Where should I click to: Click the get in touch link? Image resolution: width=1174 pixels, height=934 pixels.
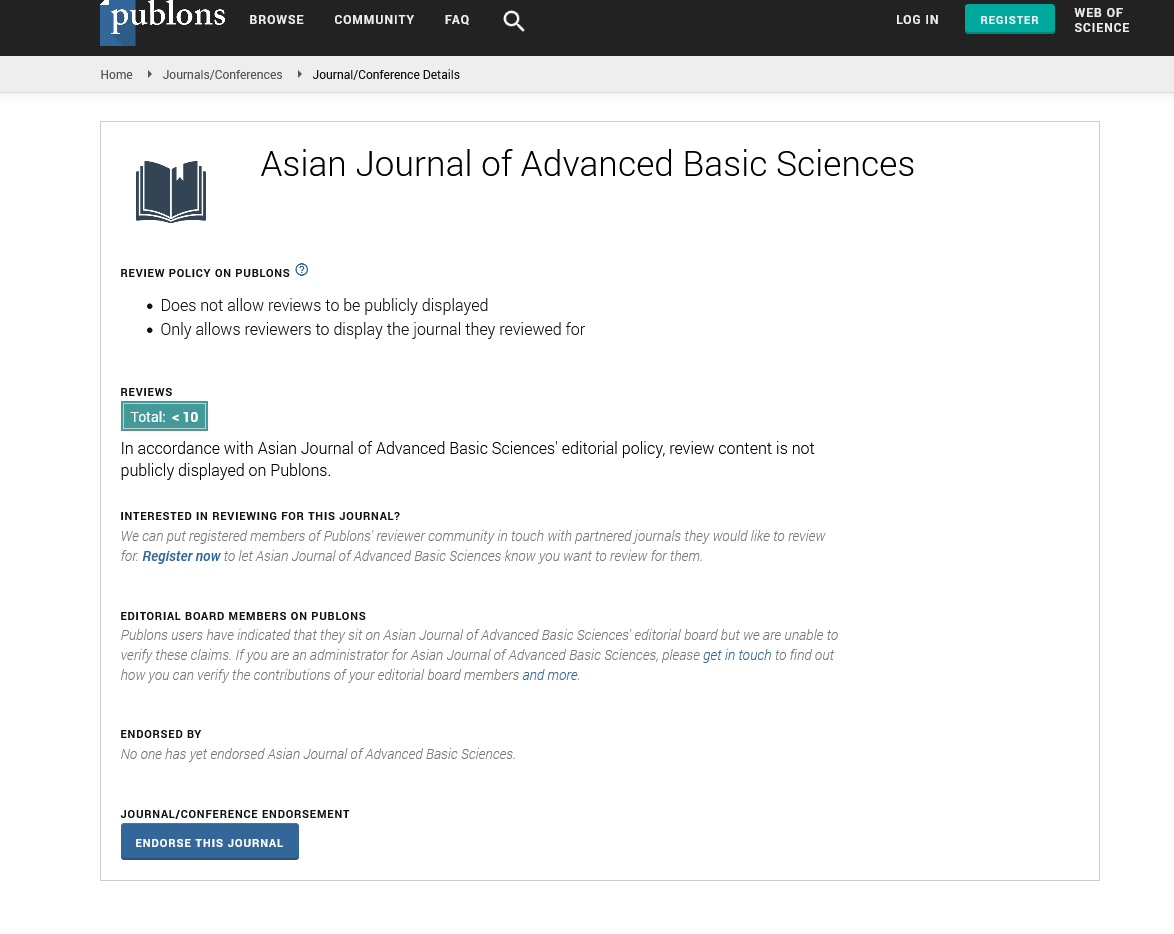point(737,655)
